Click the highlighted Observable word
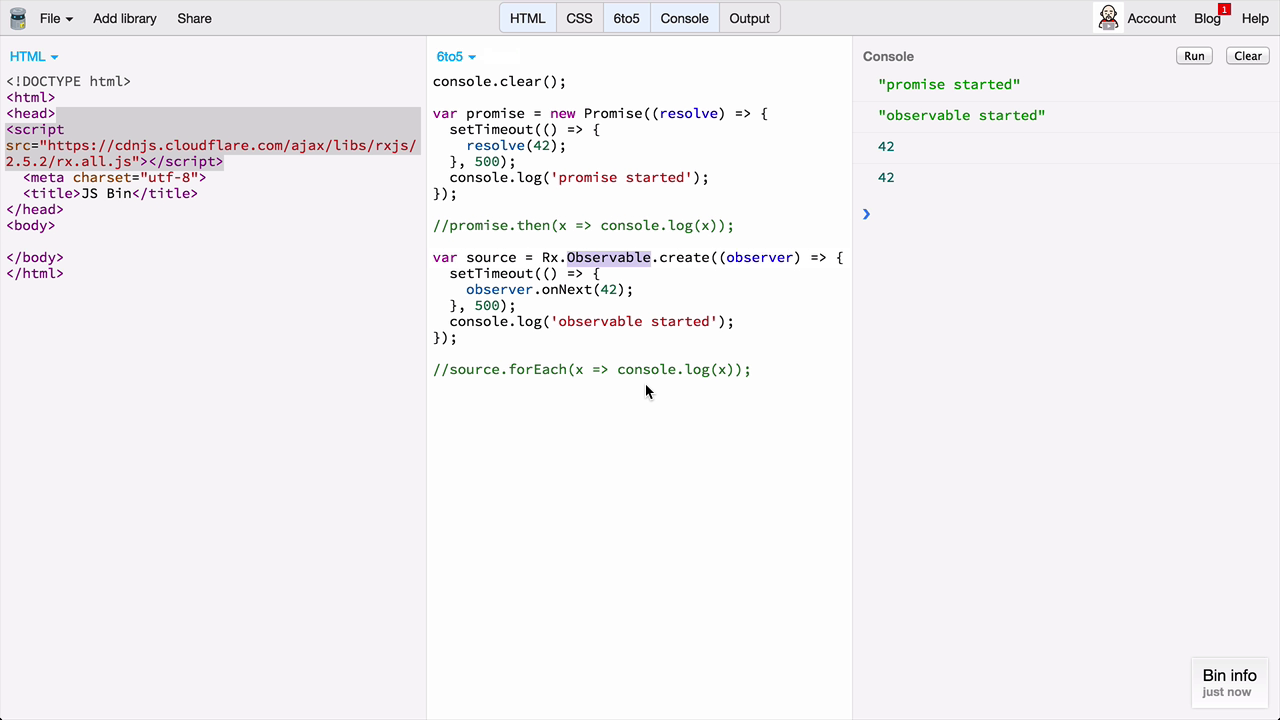The height and width of the screenshot is (720, 1280). coord(608,258)
